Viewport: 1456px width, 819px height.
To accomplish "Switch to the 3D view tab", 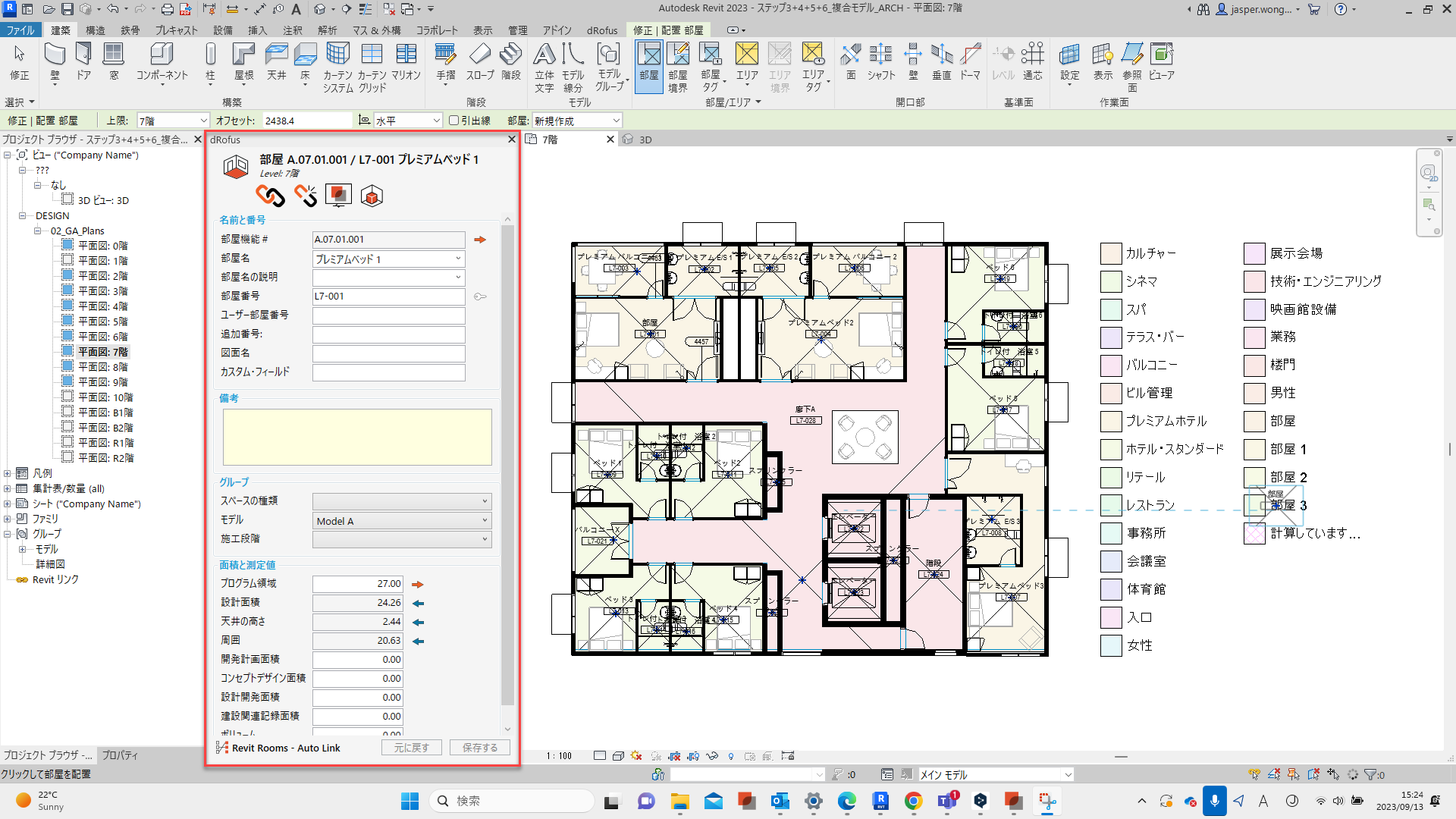I will click(x=645, y=140).
